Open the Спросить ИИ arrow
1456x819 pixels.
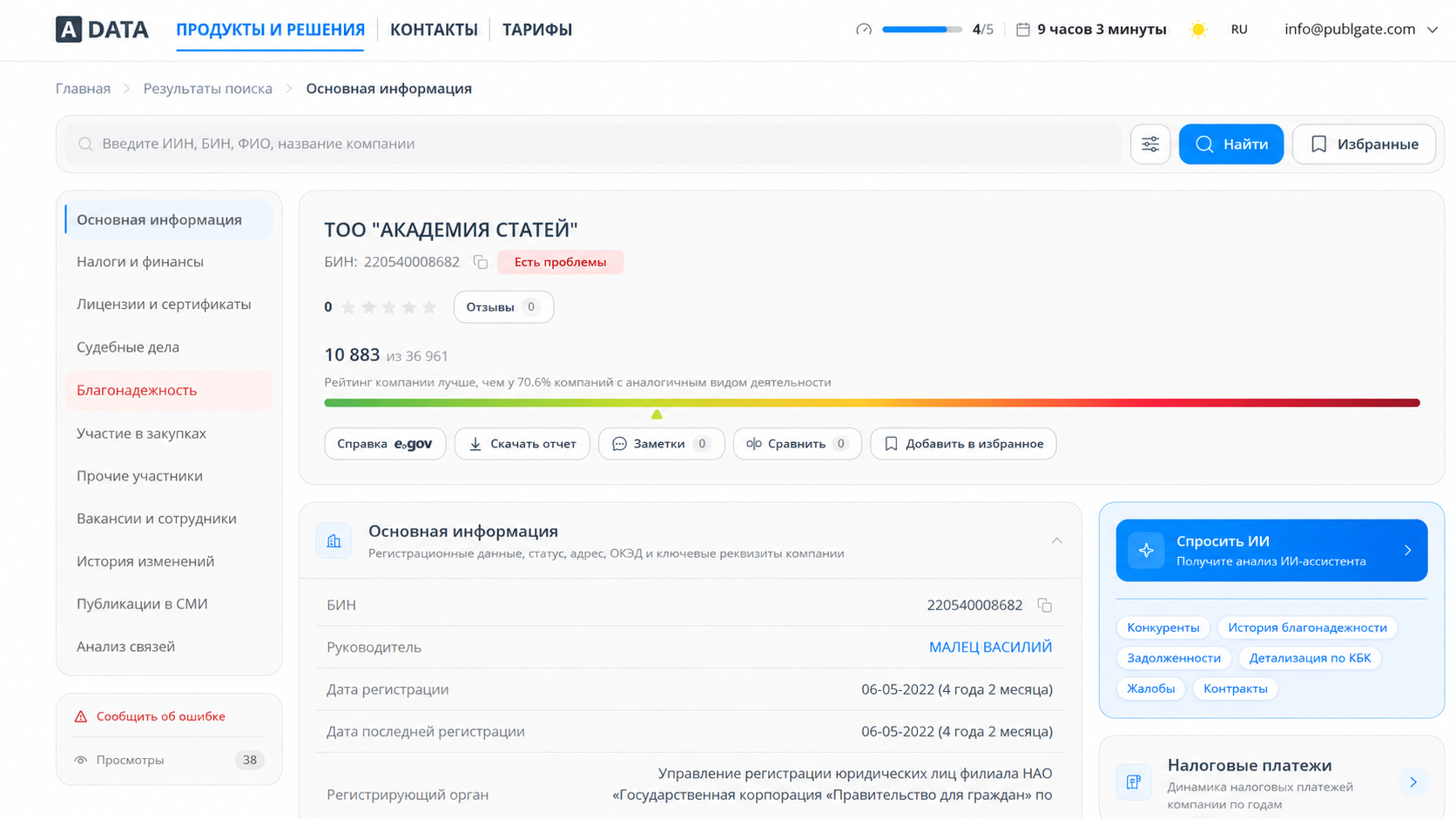coord(1408,550)
